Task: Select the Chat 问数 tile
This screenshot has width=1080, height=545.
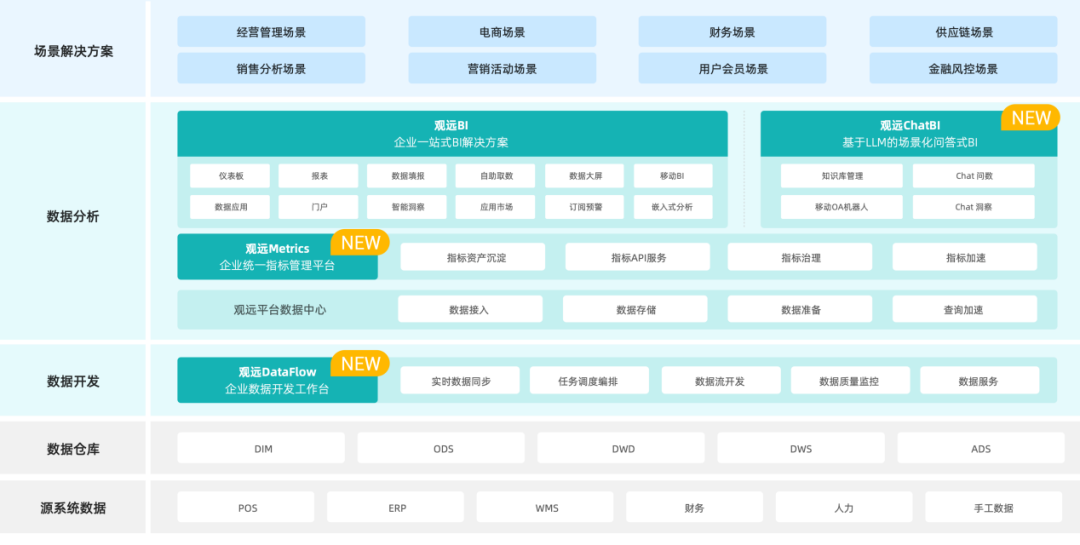Action: [x=974, y=176]
